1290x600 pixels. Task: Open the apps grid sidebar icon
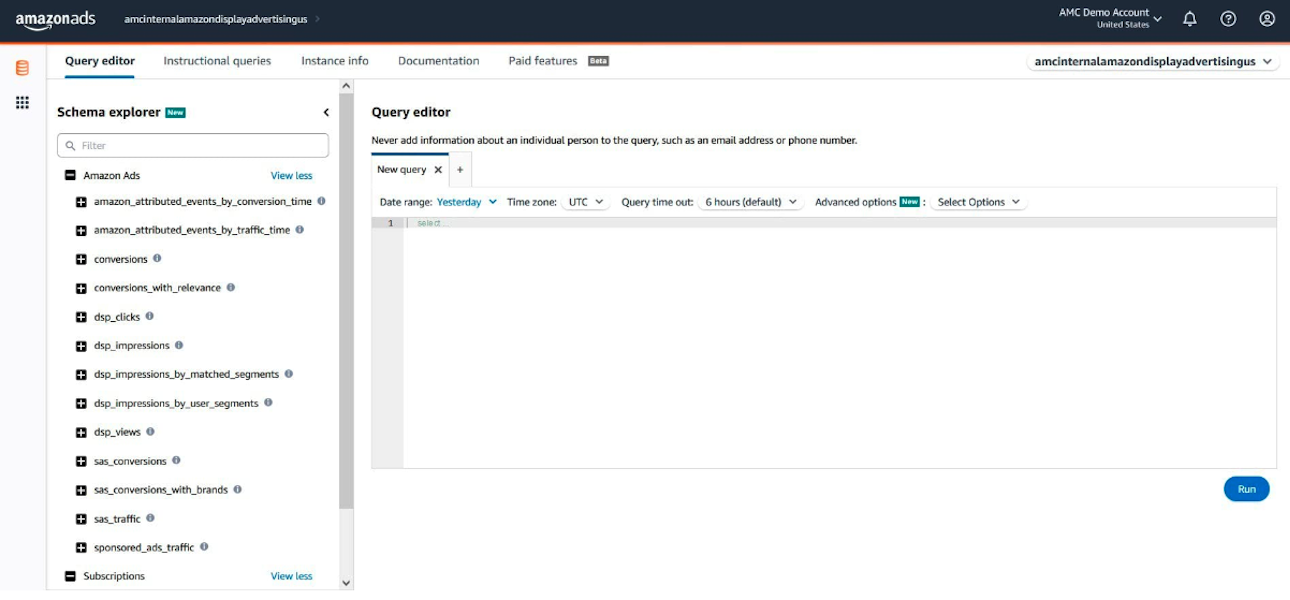coord(22,102)
